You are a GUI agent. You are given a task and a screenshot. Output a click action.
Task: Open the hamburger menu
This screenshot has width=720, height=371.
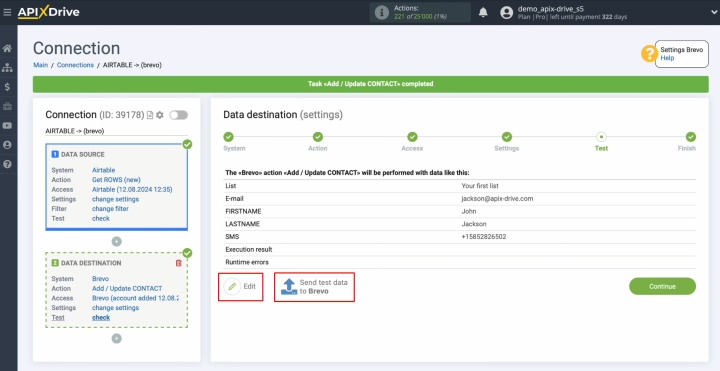[7, 12]
